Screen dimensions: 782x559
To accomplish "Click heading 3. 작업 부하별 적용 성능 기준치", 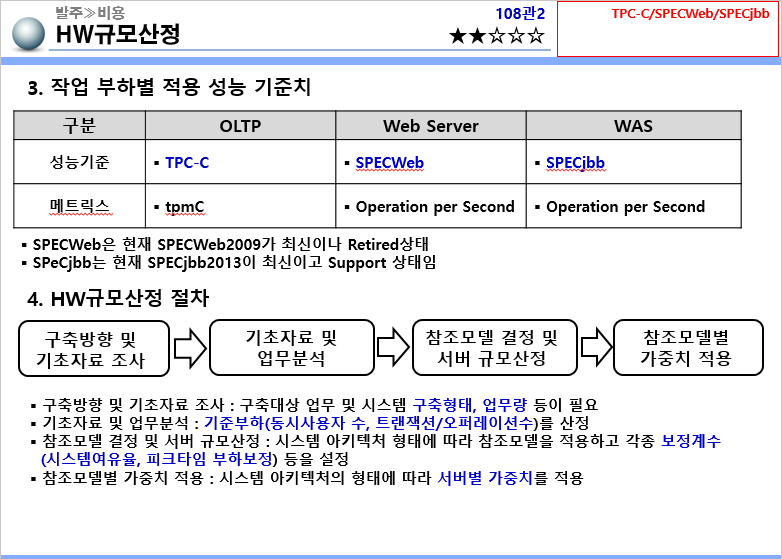I will click(169, 87).
